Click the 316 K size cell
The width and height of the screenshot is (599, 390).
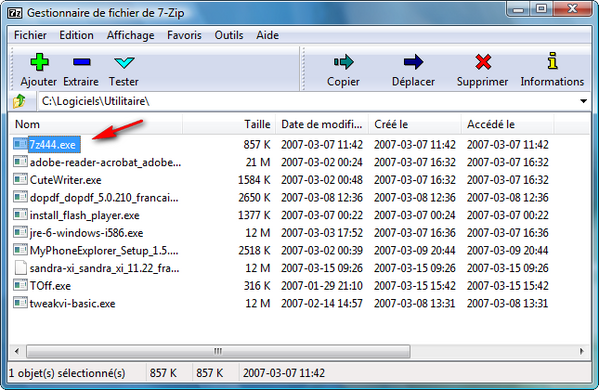pyautogui.click(x=257, y=286)
